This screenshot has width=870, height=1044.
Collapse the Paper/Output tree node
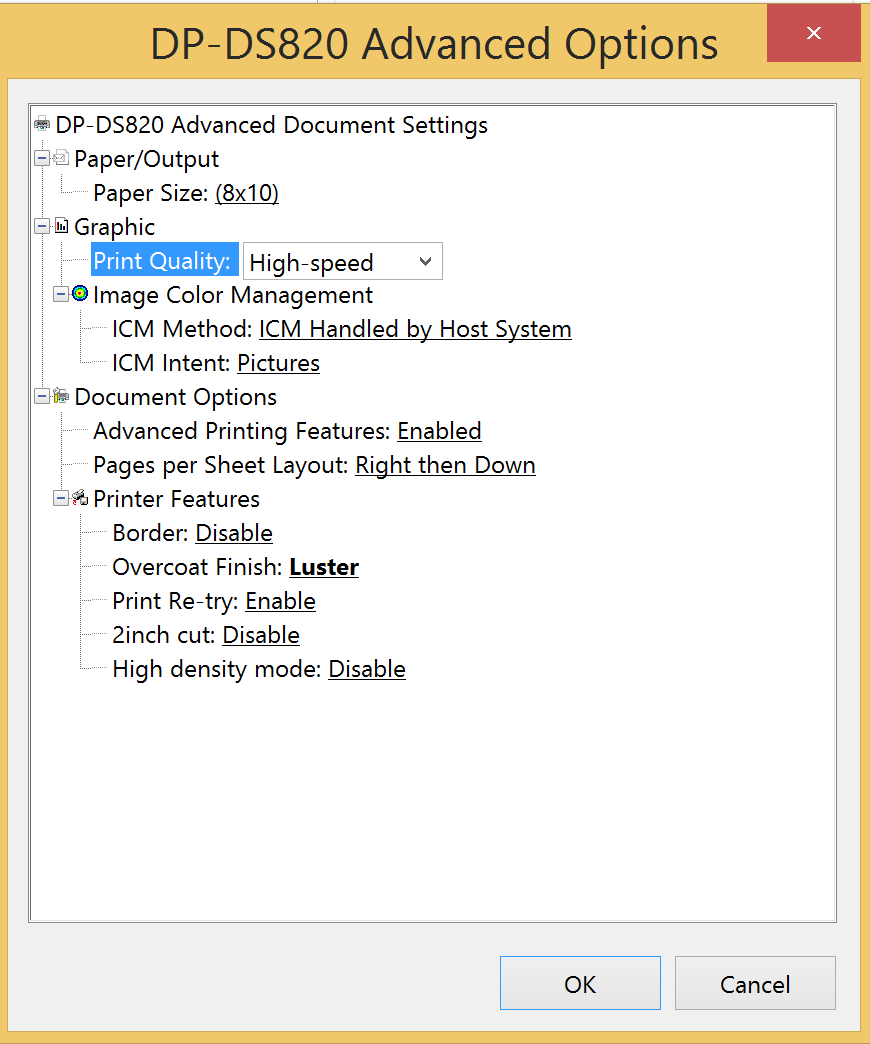click(x=42, y=158)
